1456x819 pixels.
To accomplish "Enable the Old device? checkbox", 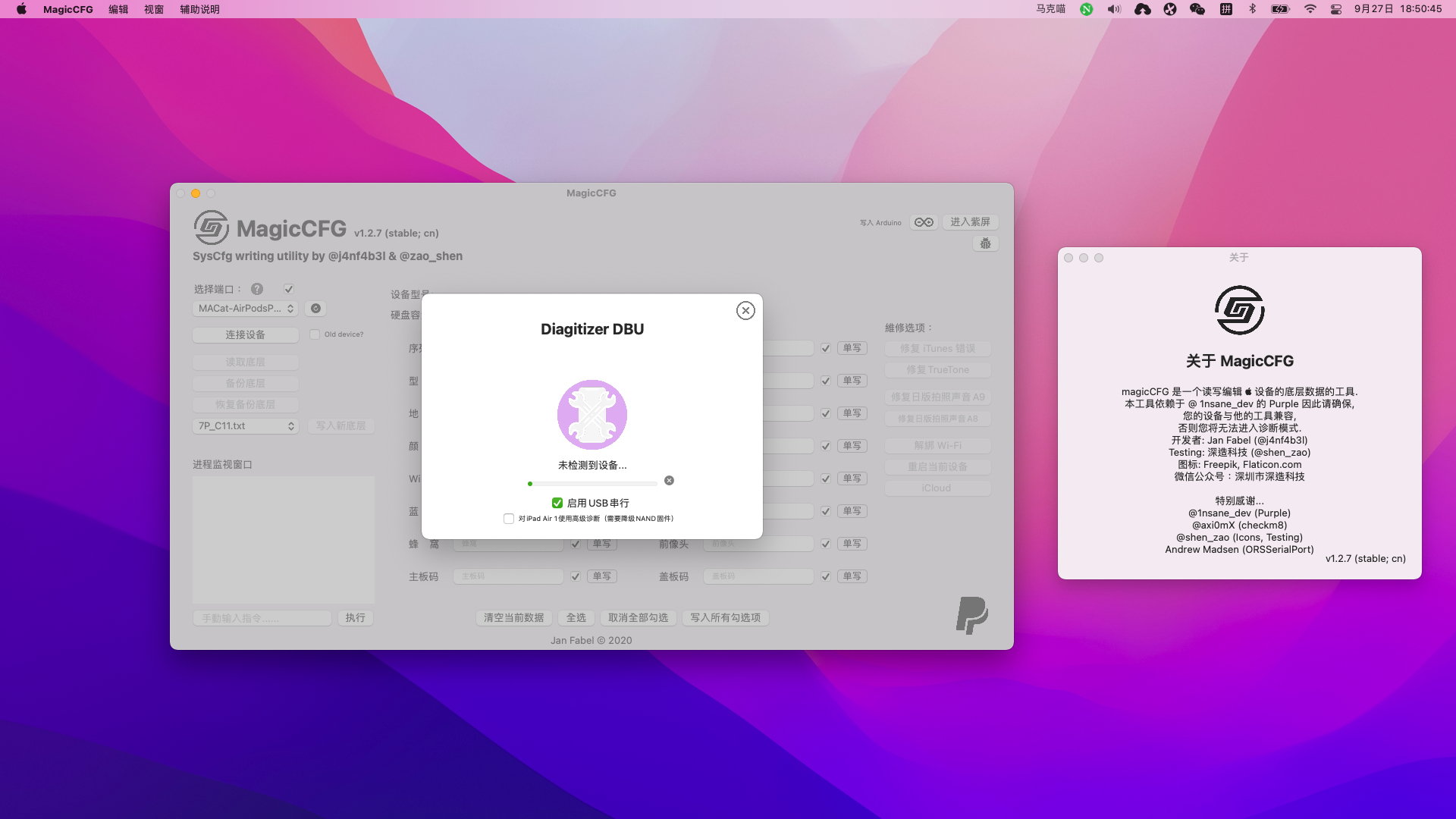I will (315, 334).
